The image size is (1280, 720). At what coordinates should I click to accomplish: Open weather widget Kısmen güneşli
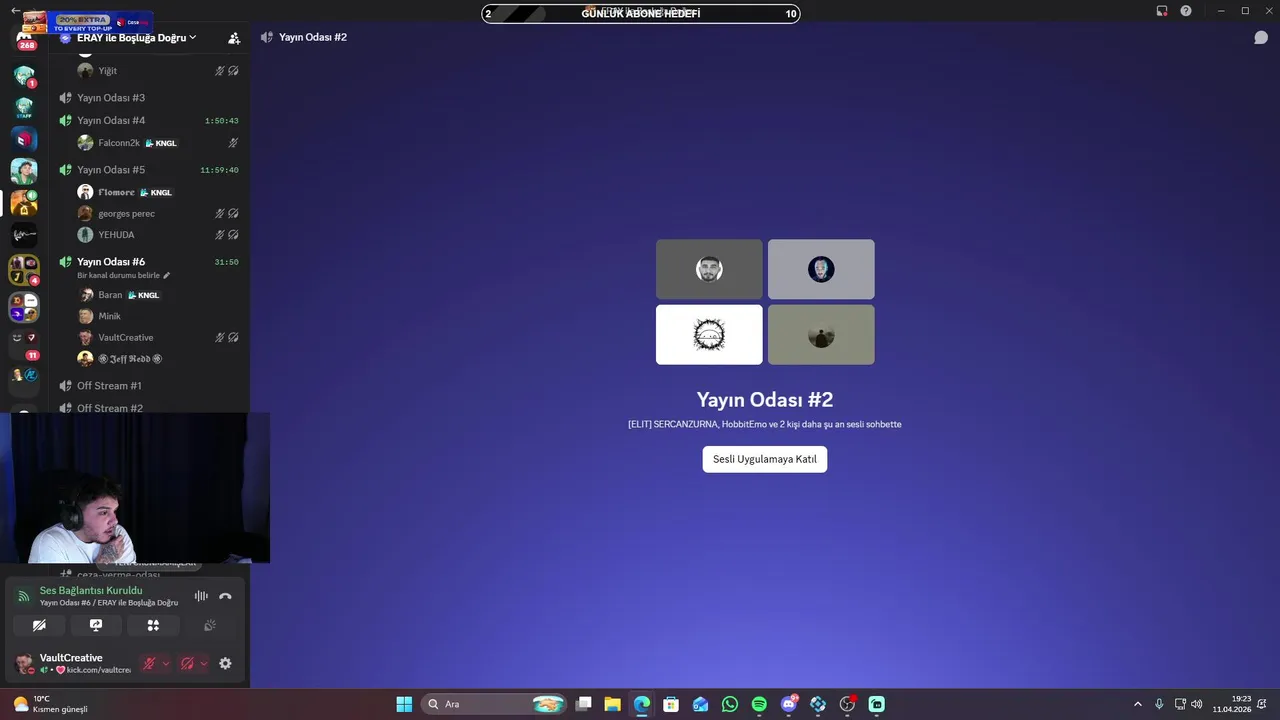point(50,704)
